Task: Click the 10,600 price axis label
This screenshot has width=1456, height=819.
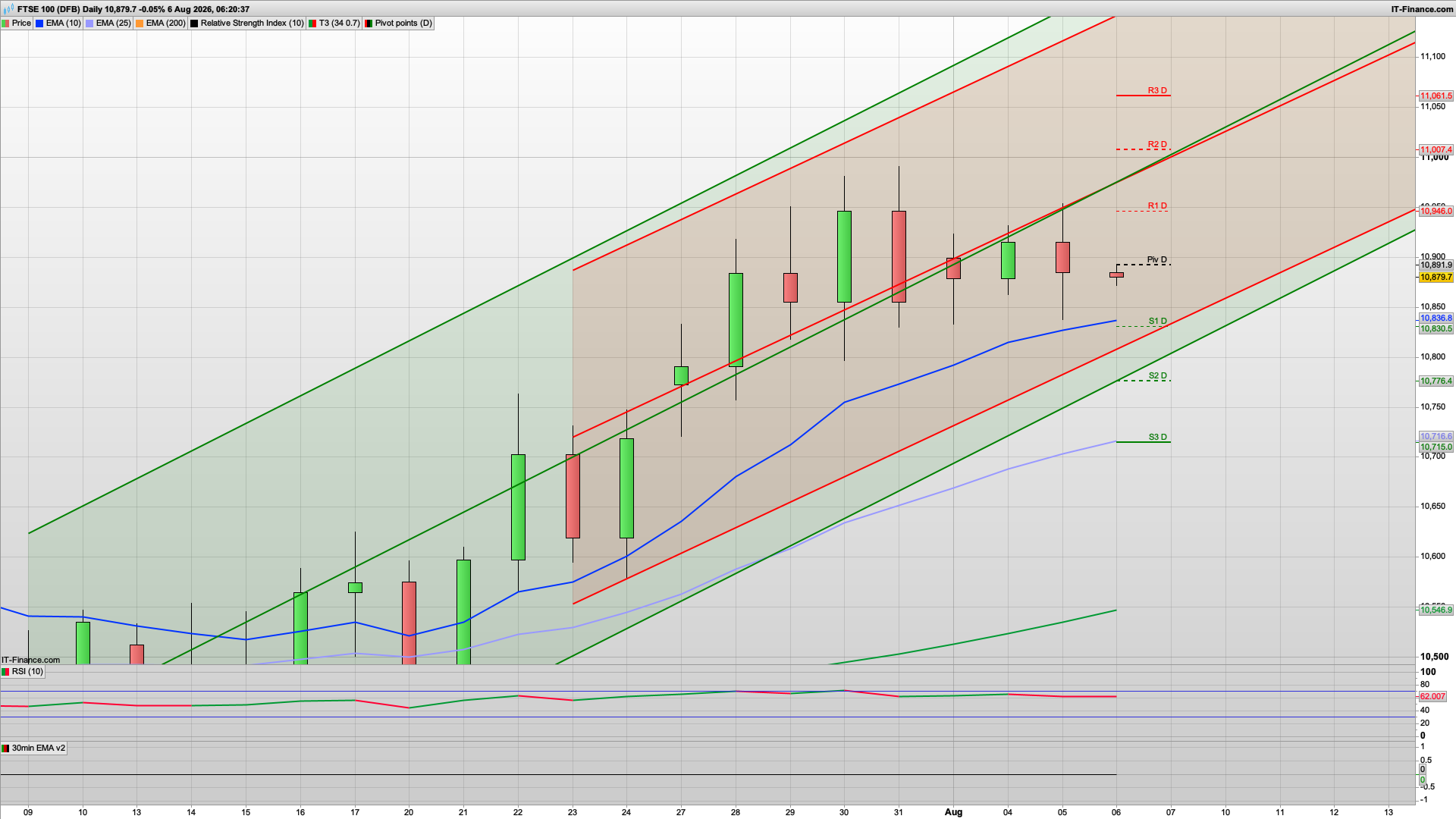Action: coord(1432,557)
